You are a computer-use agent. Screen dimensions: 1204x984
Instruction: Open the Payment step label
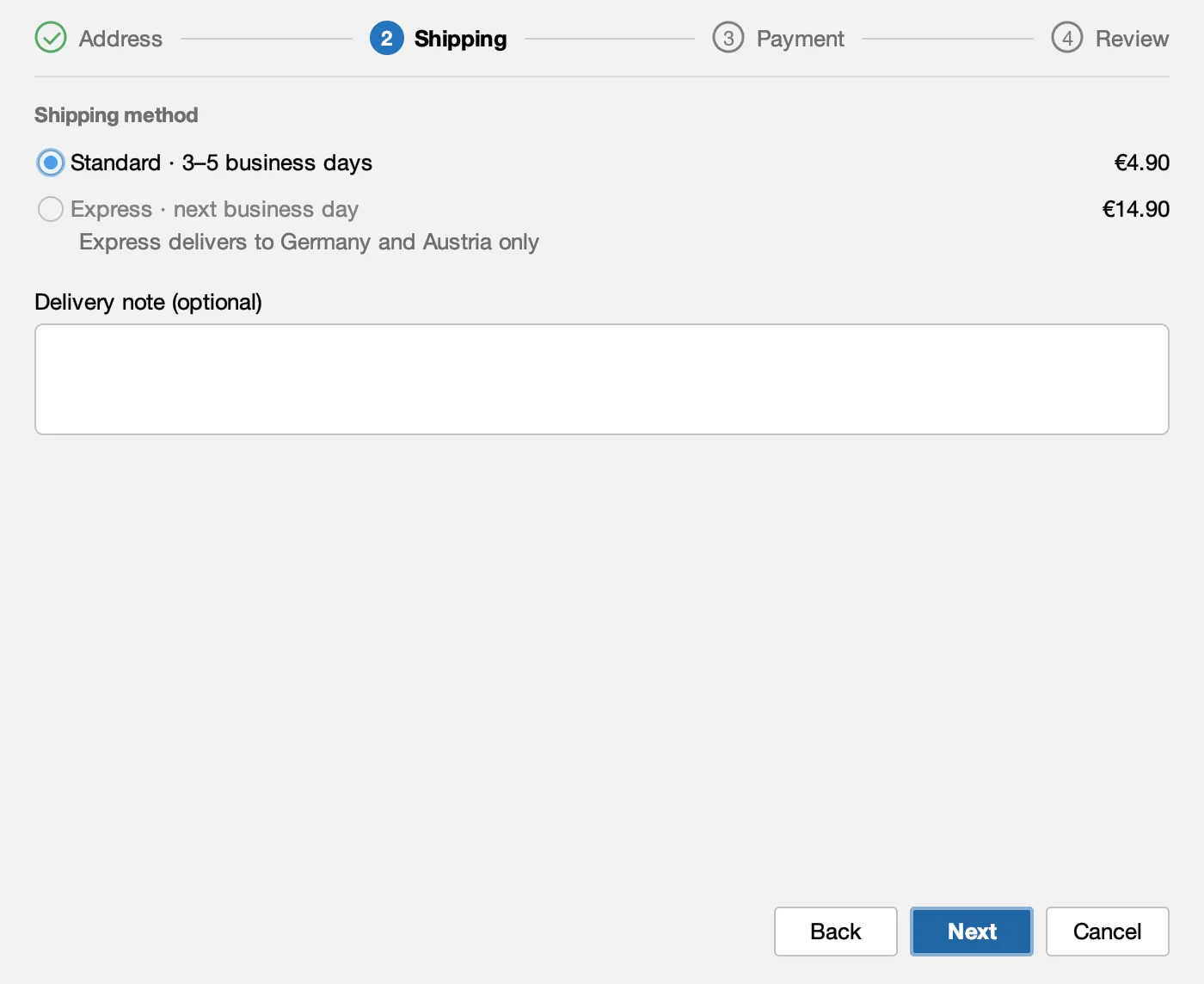(x=800, y=39)
